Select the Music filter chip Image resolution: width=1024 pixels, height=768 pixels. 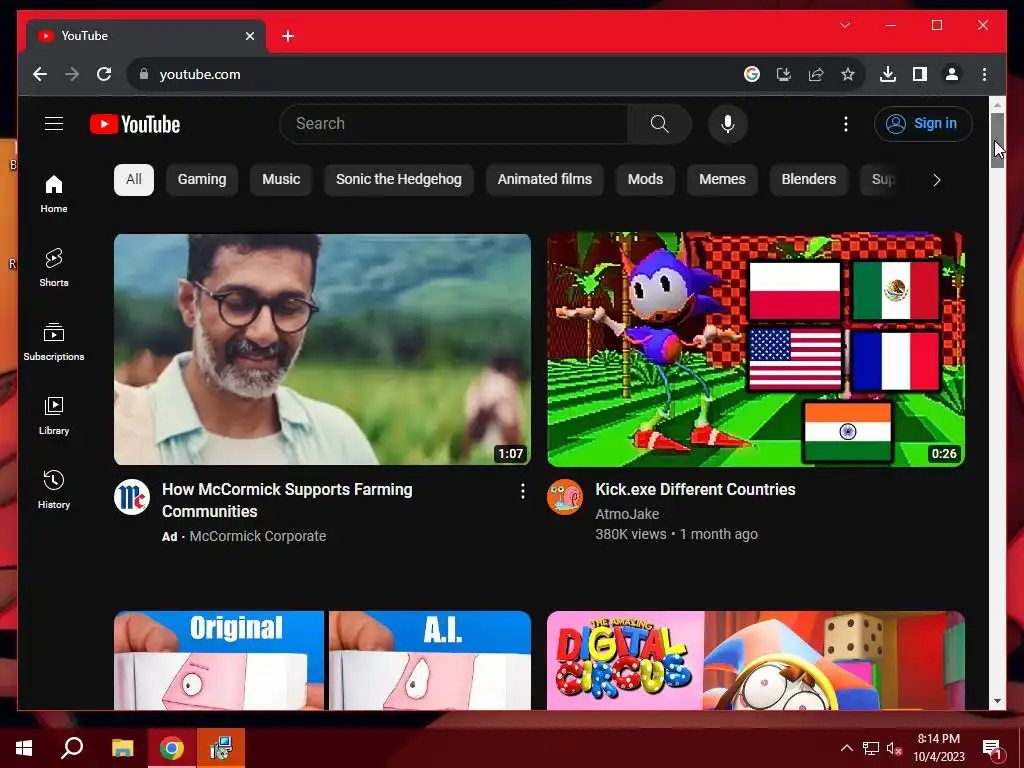(281, 180)
